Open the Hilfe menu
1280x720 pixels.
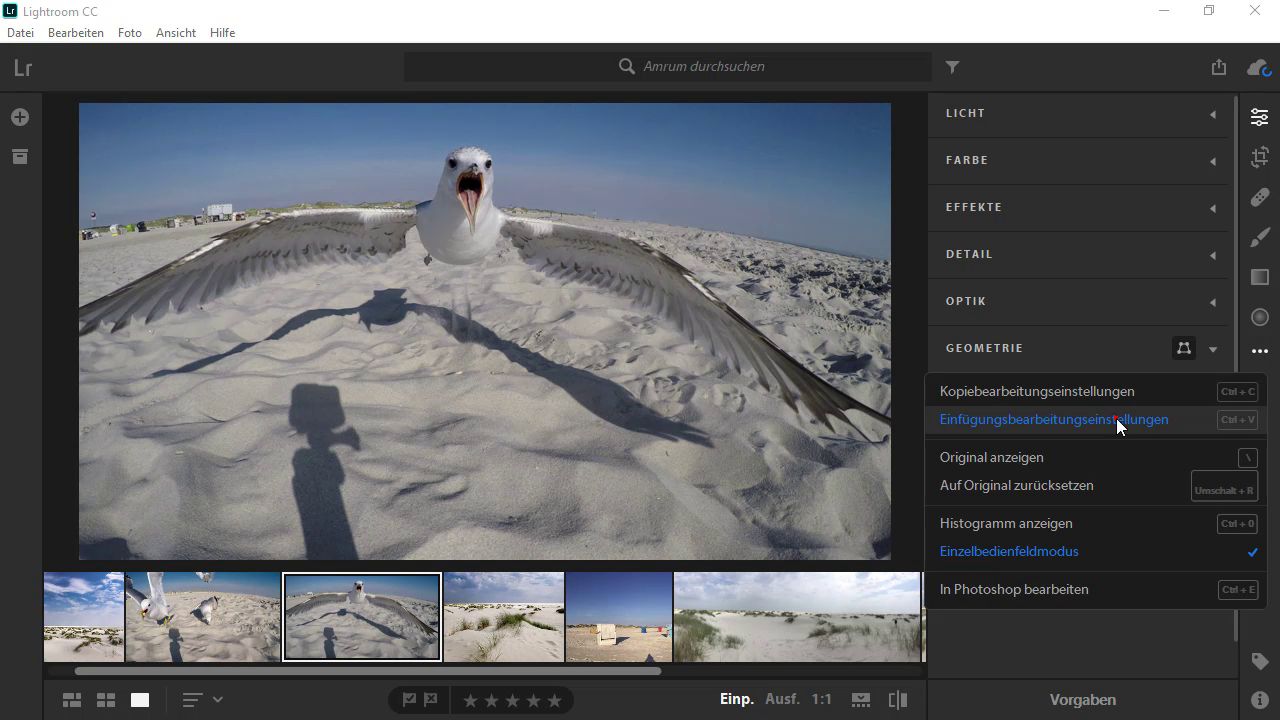tap(222, 33)
